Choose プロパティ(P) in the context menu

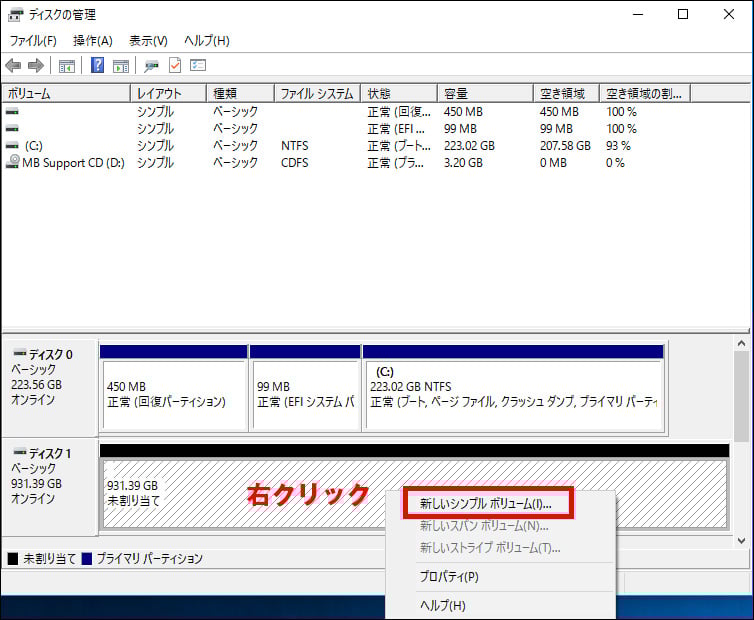point(449,576)
